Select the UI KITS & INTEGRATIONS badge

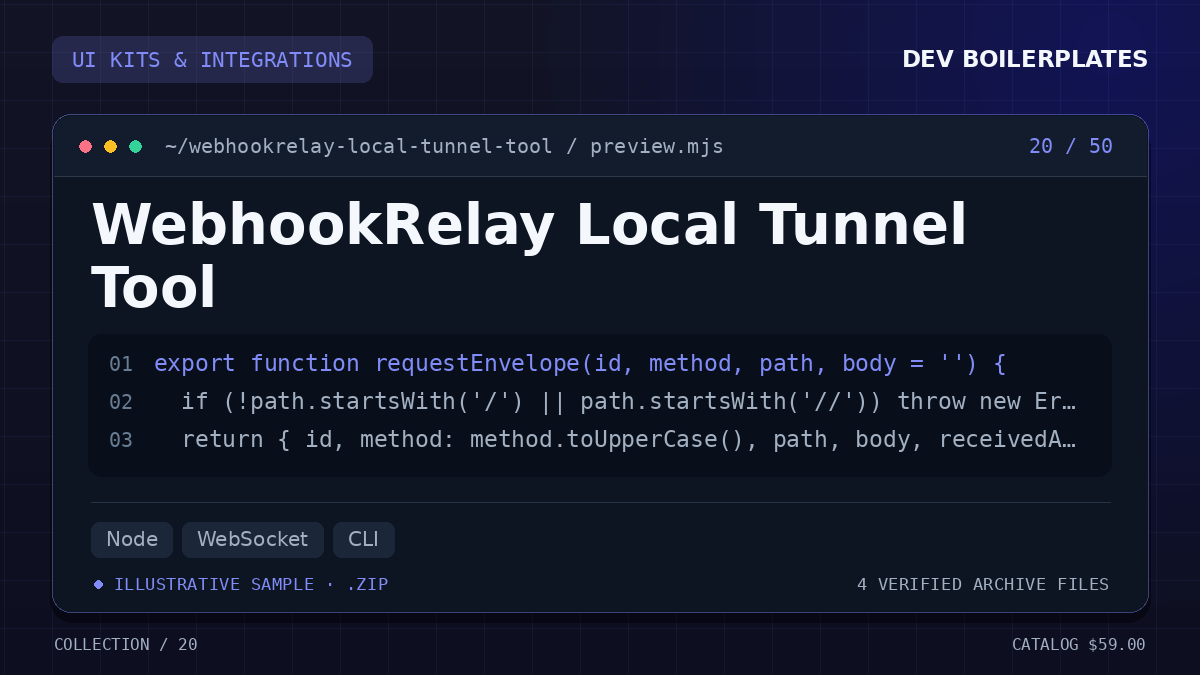point(212,60)
